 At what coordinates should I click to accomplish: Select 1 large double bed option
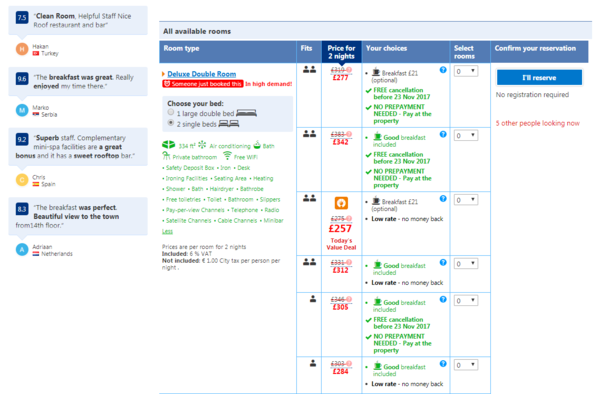[x=171, y=112]
